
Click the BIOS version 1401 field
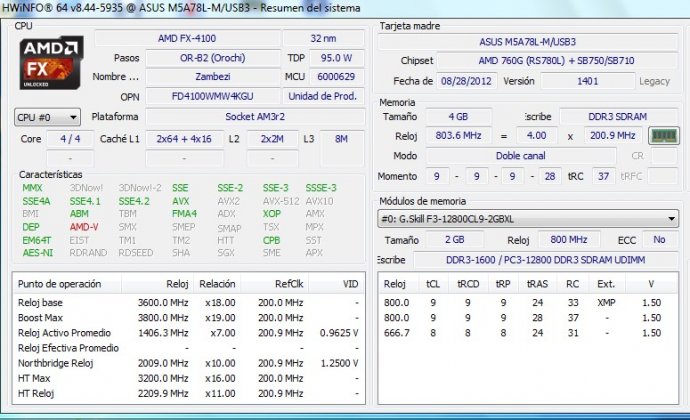(x=587, y=81)
